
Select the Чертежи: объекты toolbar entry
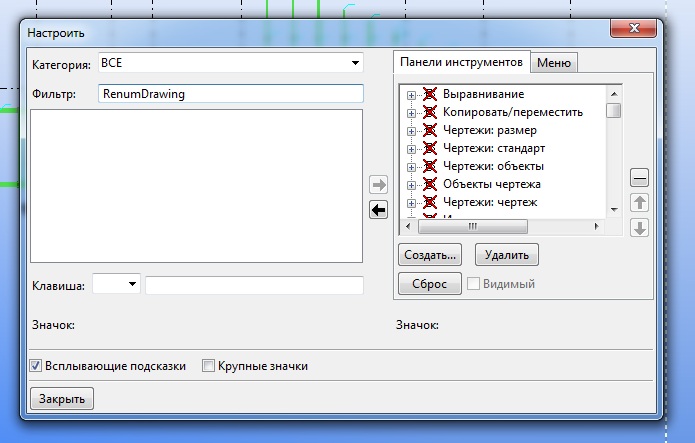click(493, 166)
